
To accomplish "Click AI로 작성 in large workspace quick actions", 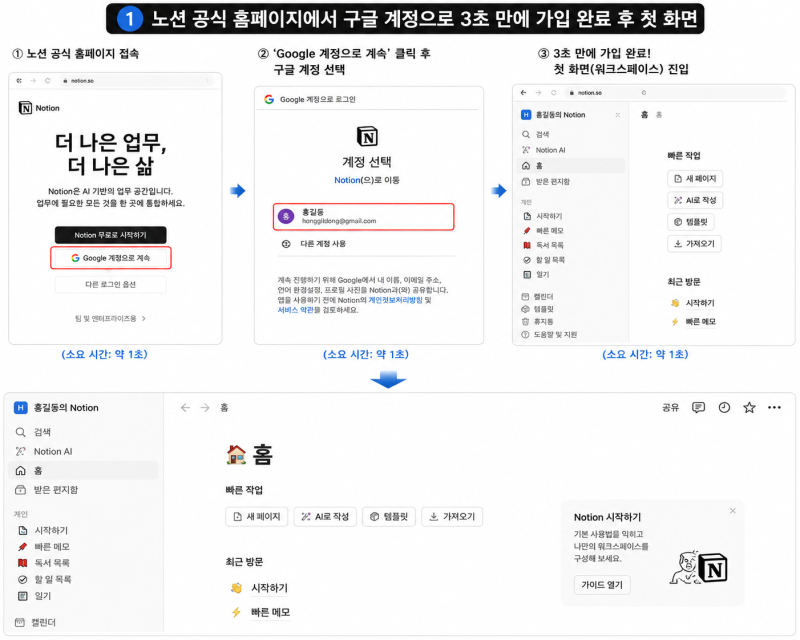I will (325, 517).
